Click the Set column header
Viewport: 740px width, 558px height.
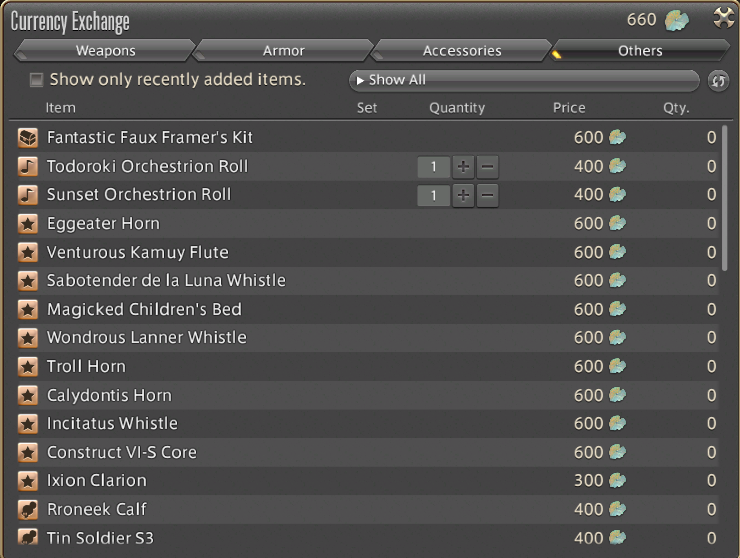pyautogui.click(x=367, y=108)
